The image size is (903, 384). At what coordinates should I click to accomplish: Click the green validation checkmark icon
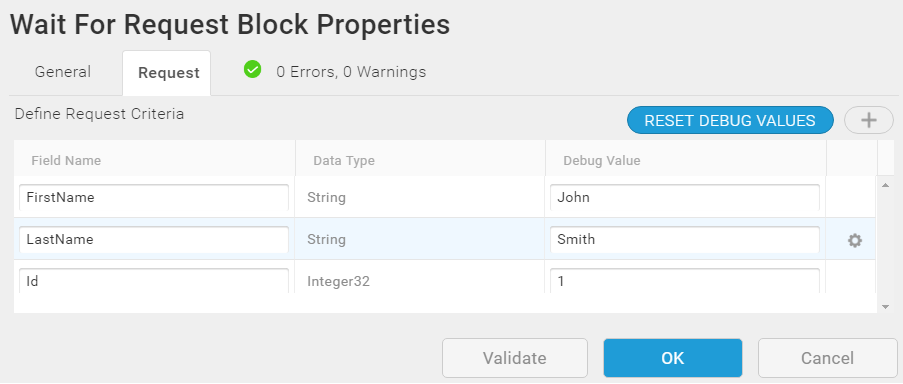(x=252, y=70)
